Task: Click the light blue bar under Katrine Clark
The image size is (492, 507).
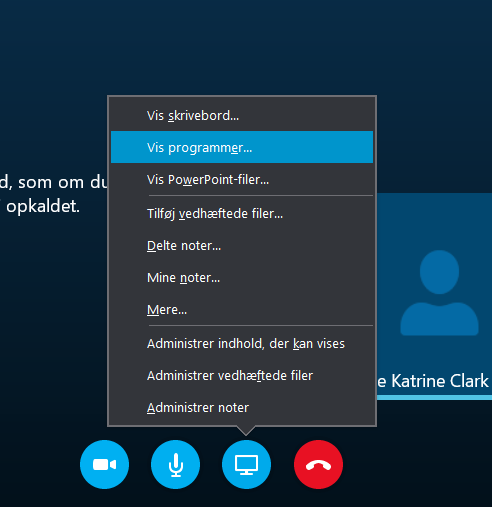Action: 434,397
